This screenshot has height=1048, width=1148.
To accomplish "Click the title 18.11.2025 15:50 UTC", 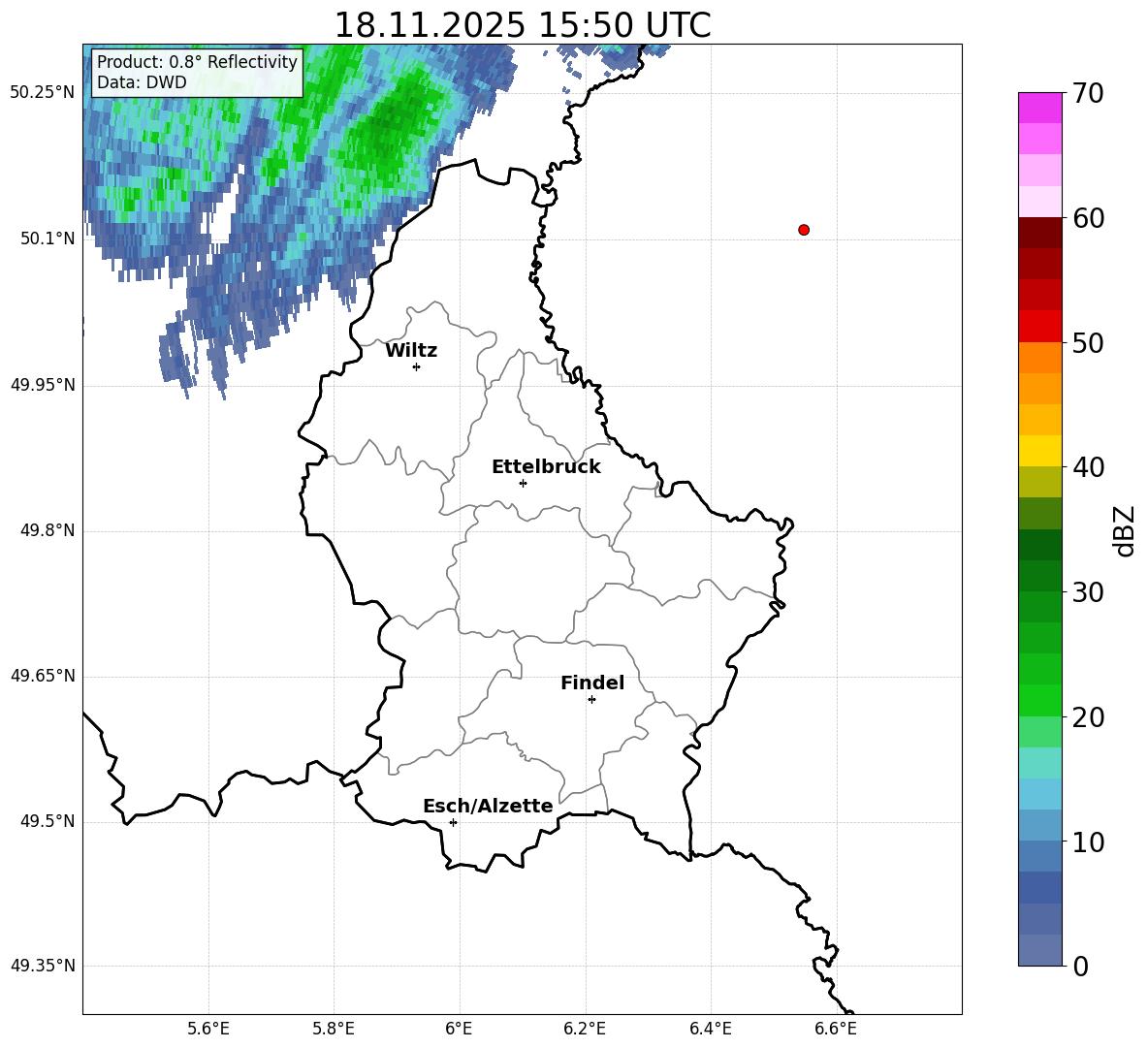I will coord(522,25).
